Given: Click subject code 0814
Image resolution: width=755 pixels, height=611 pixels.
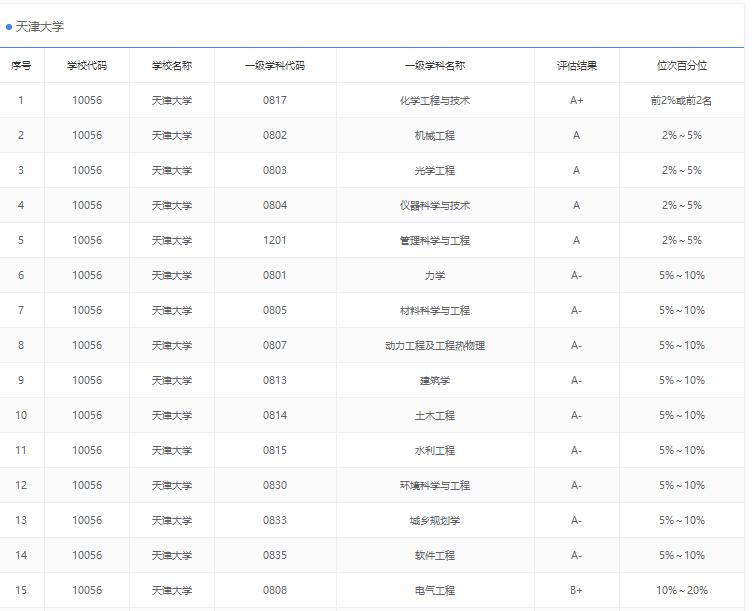Looking at the screenshot, I should coord(275,415).
